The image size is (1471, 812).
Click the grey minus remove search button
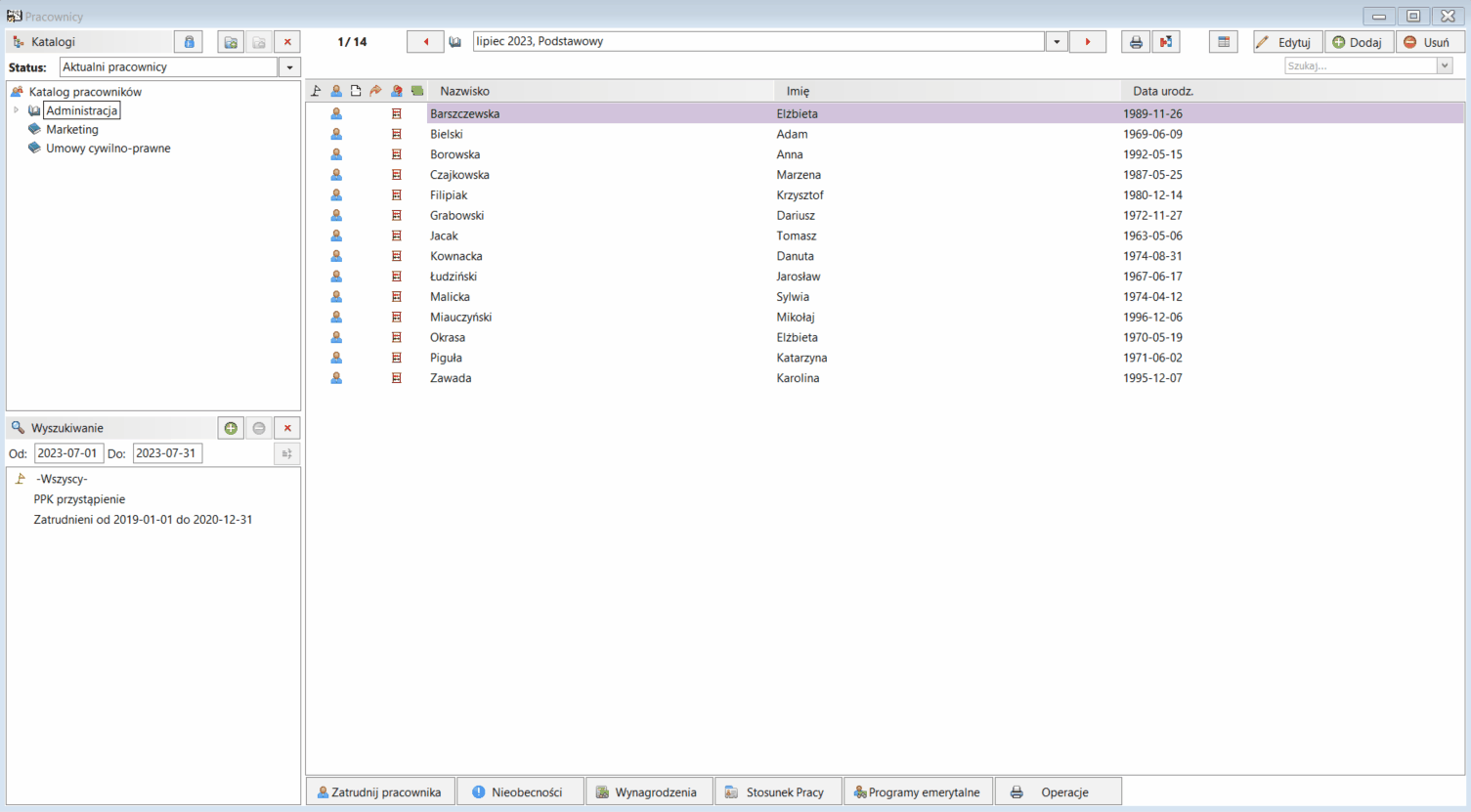pyautogui.click(x=259, y=428)
